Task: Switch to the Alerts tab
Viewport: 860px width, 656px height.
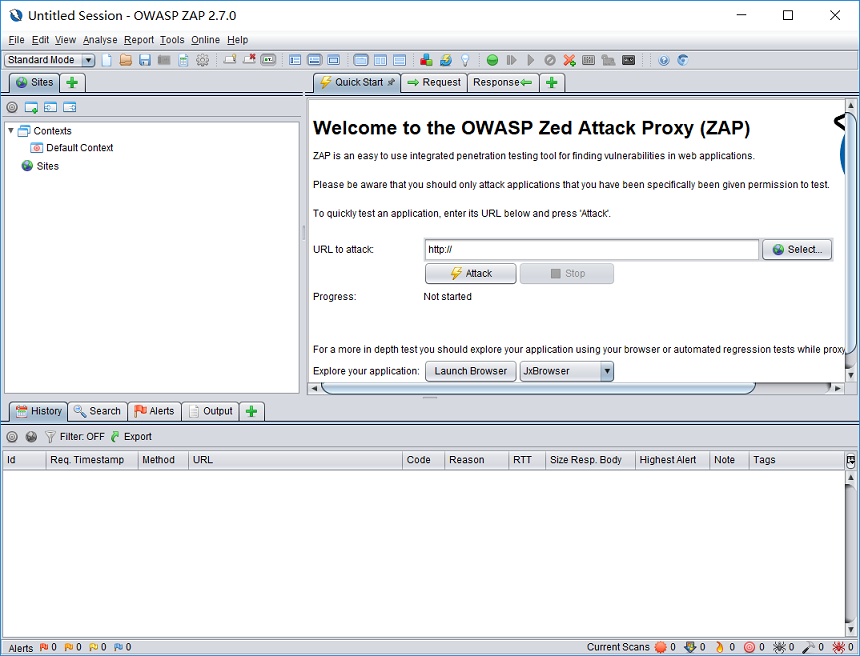Action: point(155,411)
